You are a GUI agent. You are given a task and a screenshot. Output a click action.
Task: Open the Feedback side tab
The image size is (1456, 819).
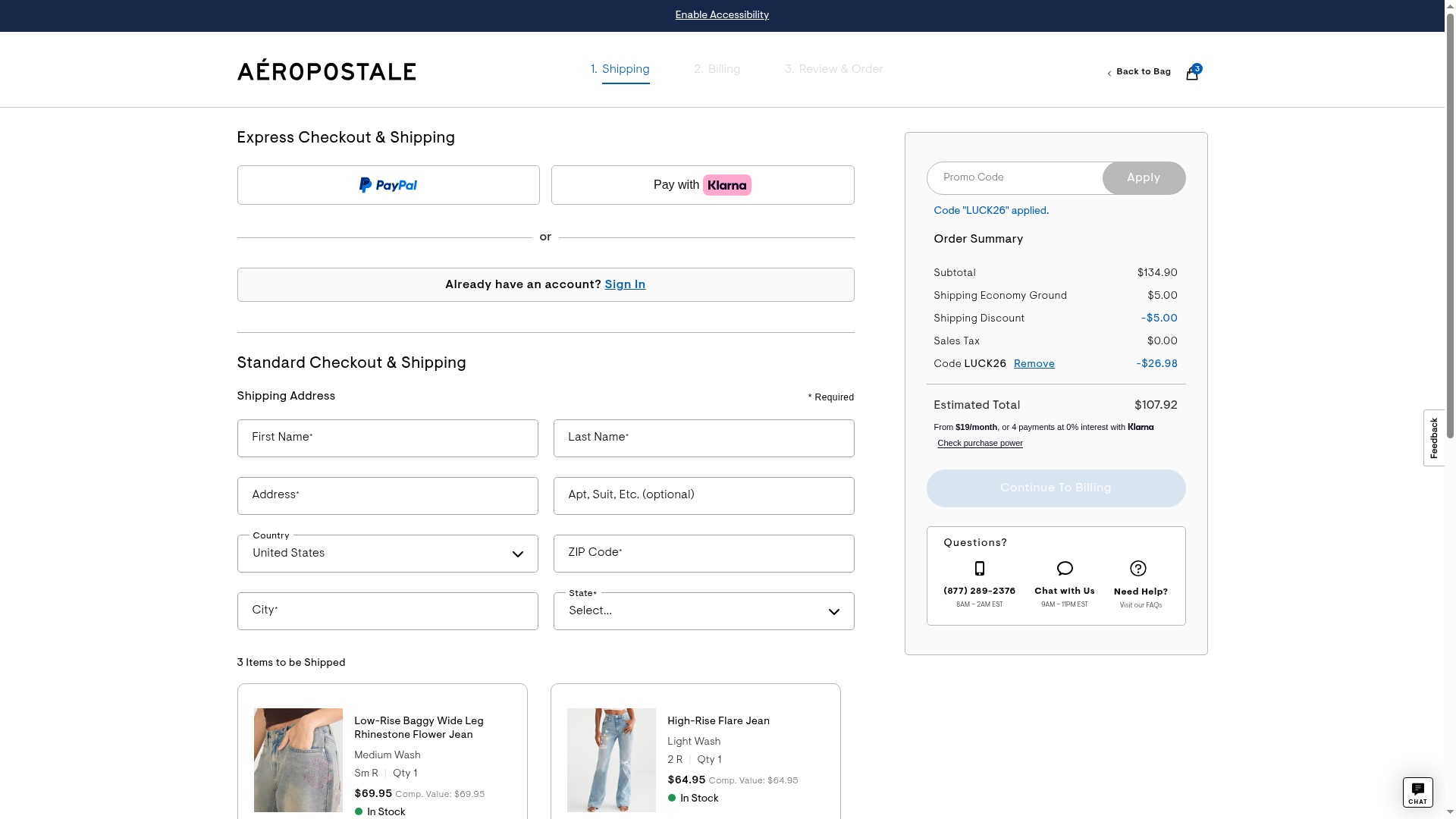click(1433, 438)
